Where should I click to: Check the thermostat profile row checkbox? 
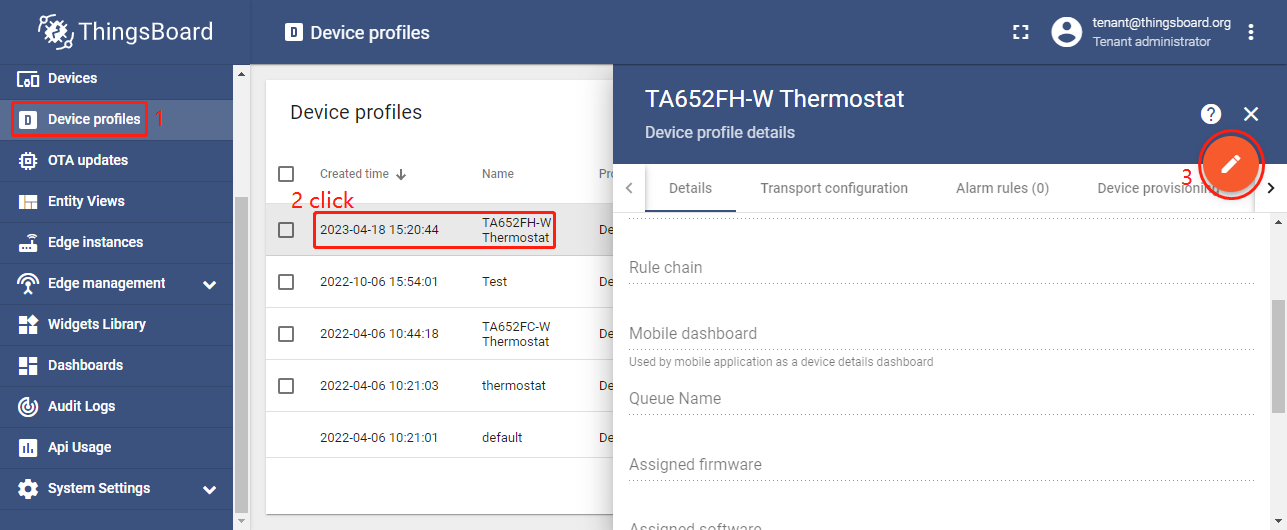pos(286,386)
